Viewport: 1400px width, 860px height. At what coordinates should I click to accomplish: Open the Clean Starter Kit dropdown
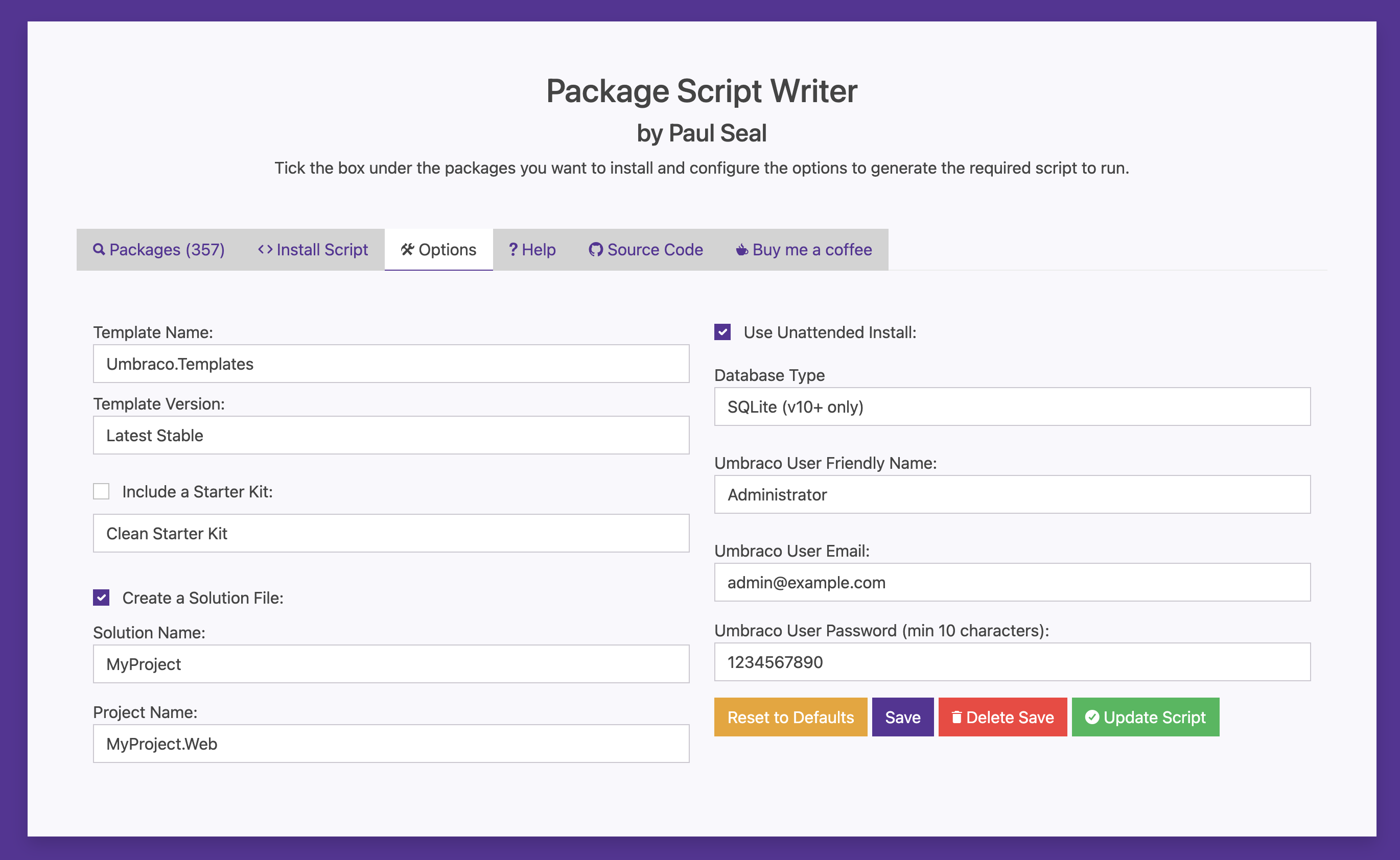[x=391, y=534]
